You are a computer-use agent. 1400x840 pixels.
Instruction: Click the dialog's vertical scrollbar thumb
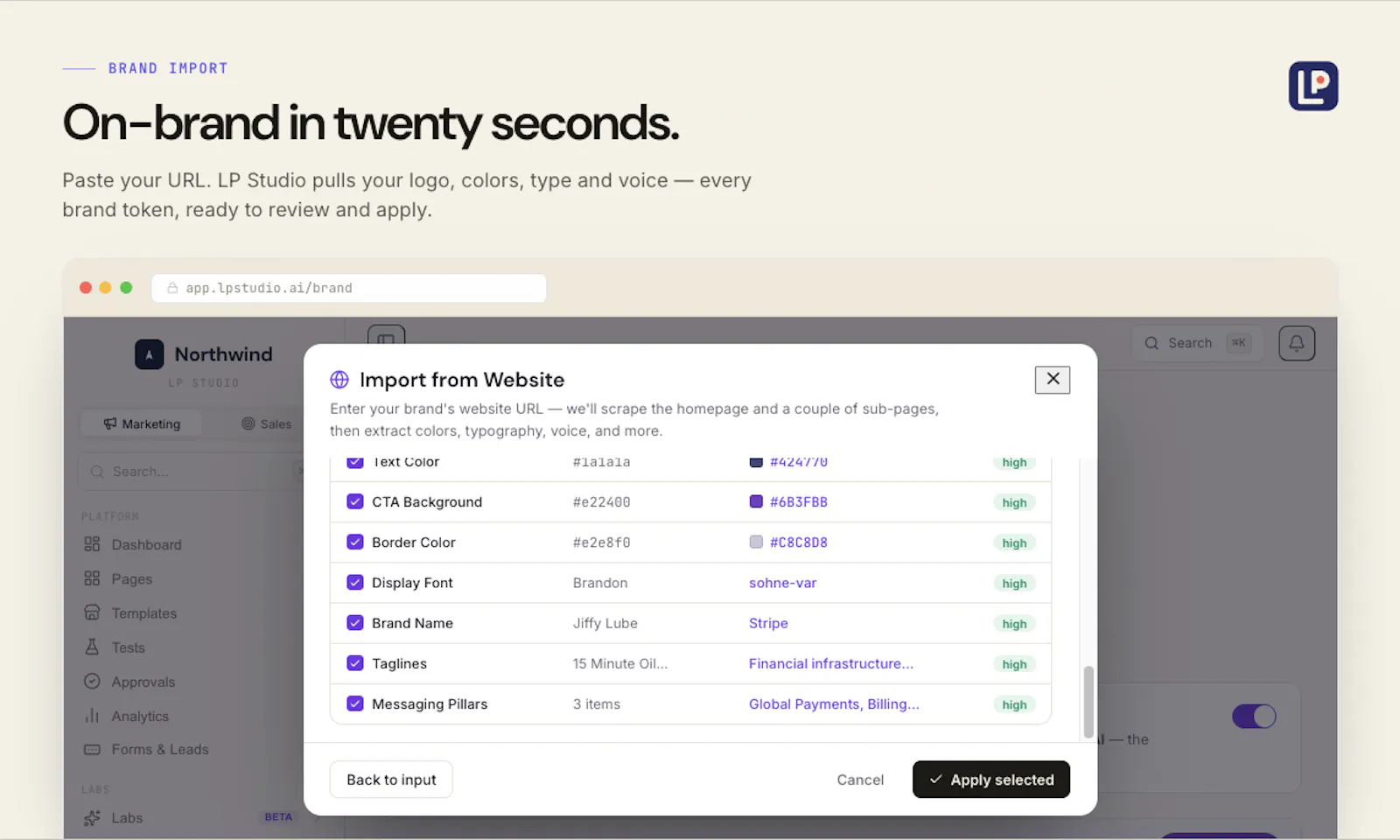click(1088, 702)
